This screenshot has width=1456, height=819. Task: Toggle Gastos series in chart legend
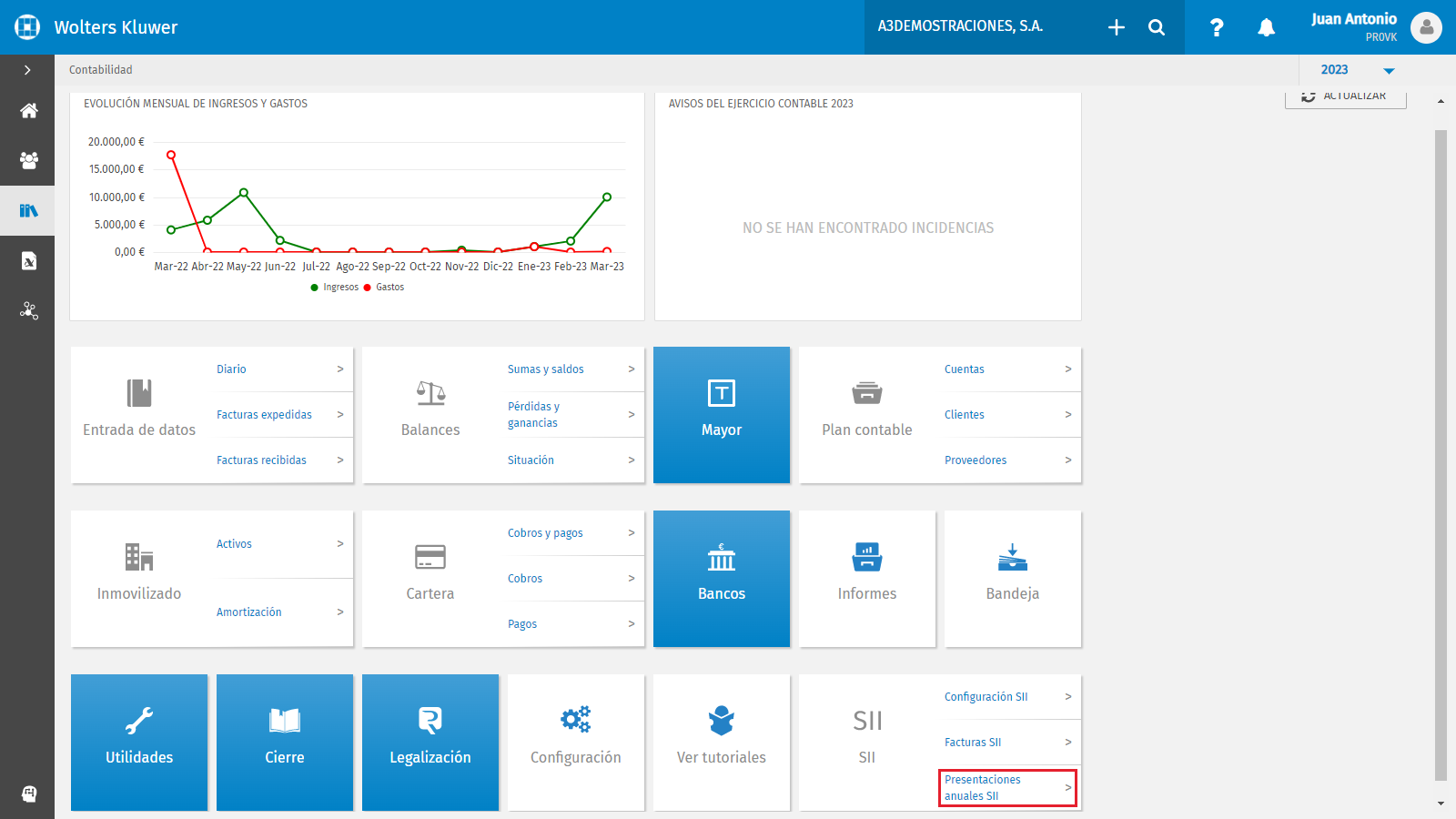[x=384, y=288]
